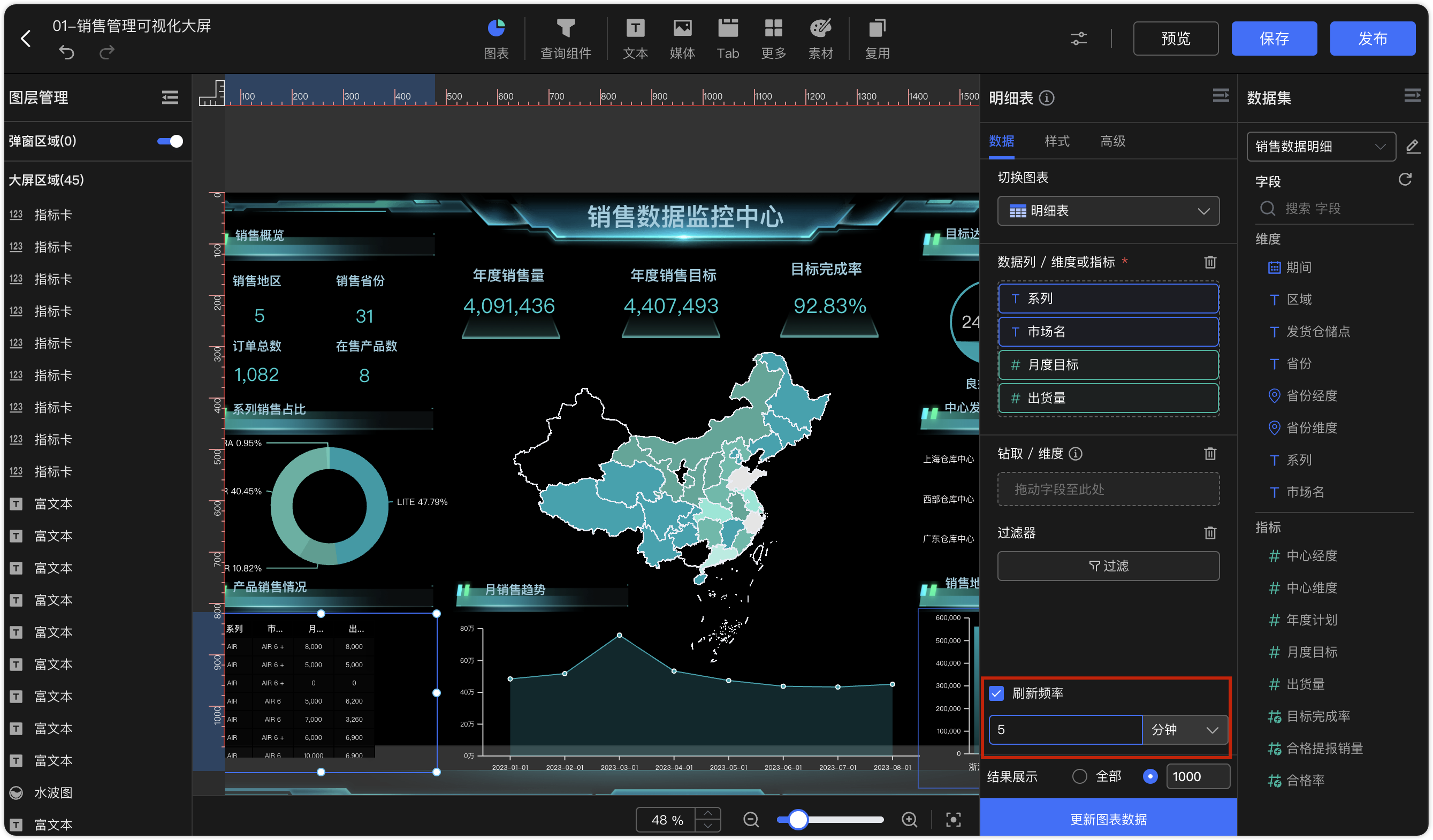Select the 1000 rows result radio button
1433x840 pixels.
1150,776
